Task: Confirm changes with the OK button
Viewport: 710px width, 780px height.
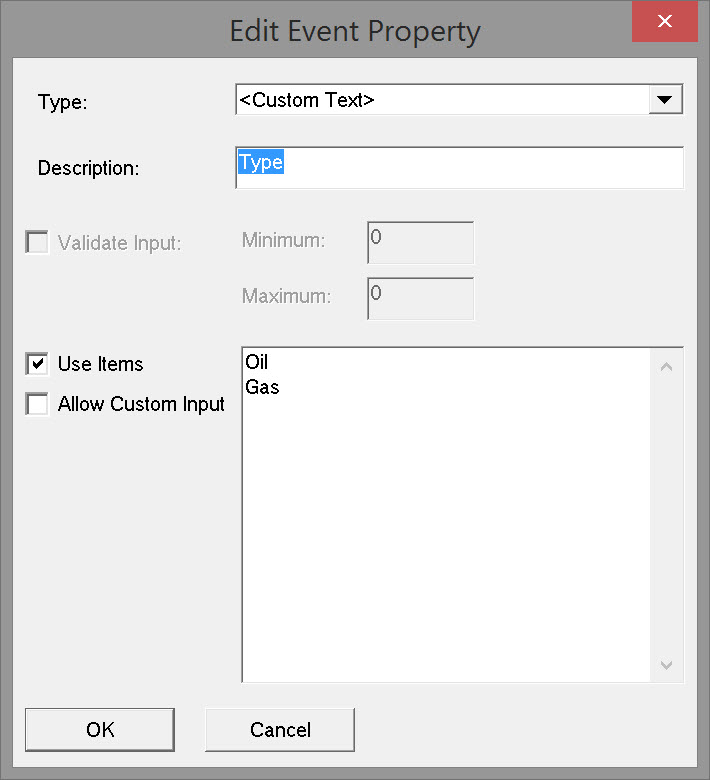Action: (100, 730)
